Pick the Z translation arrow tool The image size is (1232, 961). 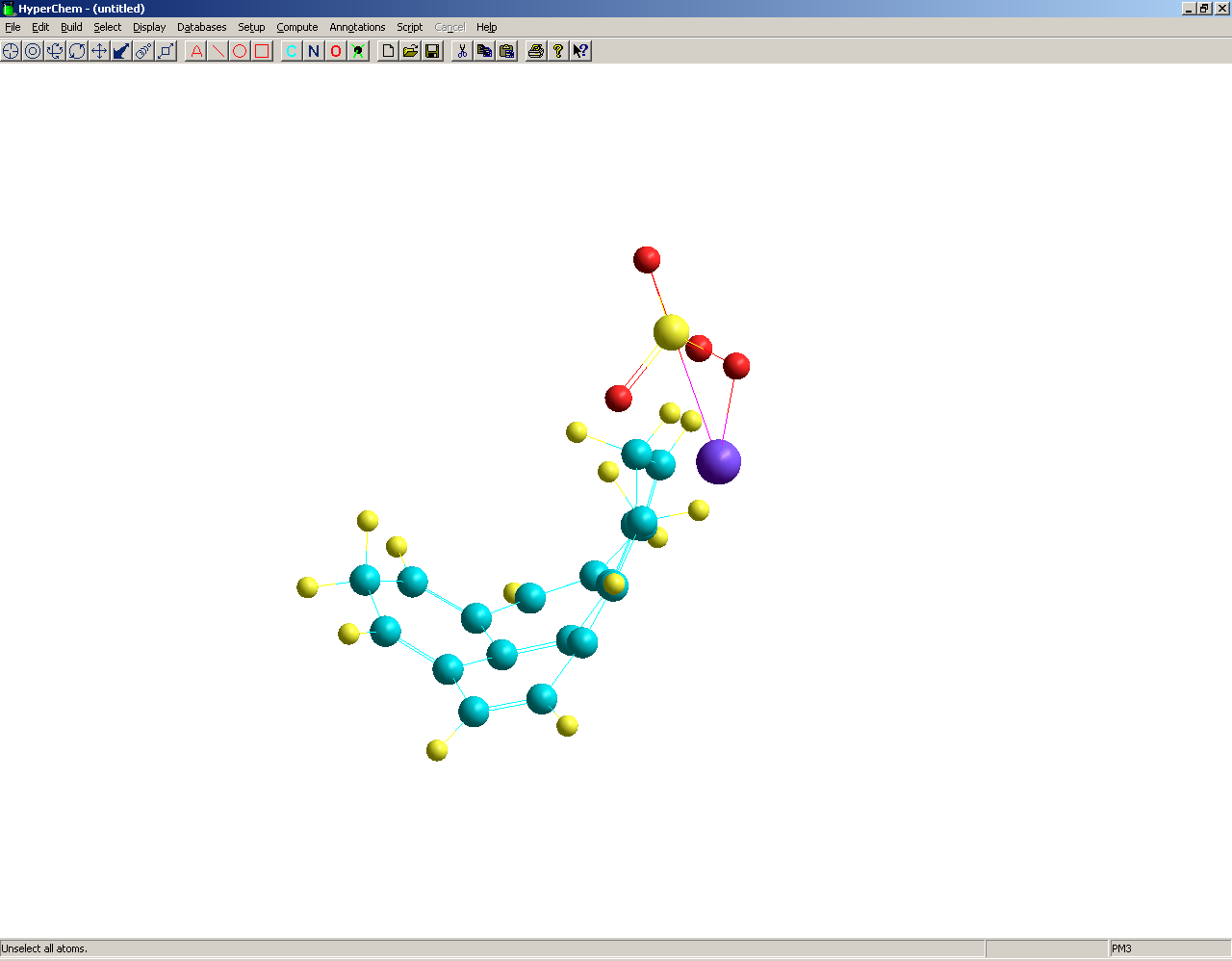(x=121, y=51)
